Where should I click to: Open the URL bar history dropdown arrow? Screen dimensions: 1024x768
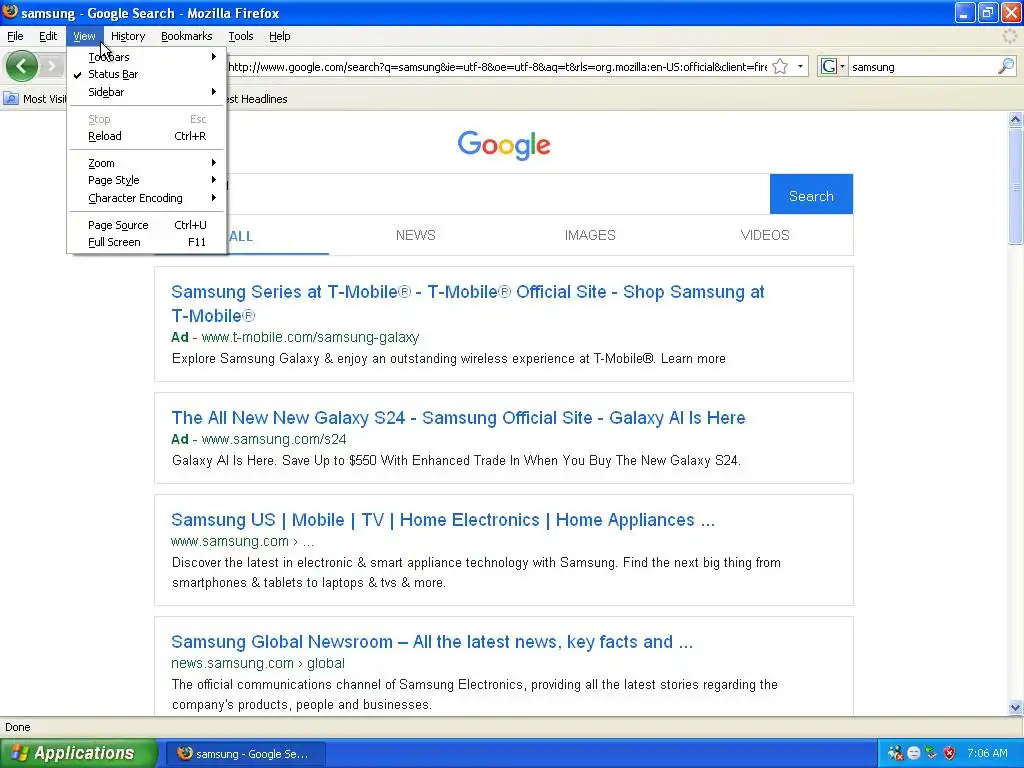pyautogui.click(x=800, y=67)
